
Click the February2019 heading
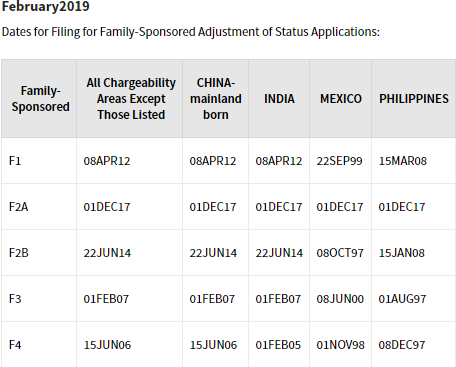point(46,6)
